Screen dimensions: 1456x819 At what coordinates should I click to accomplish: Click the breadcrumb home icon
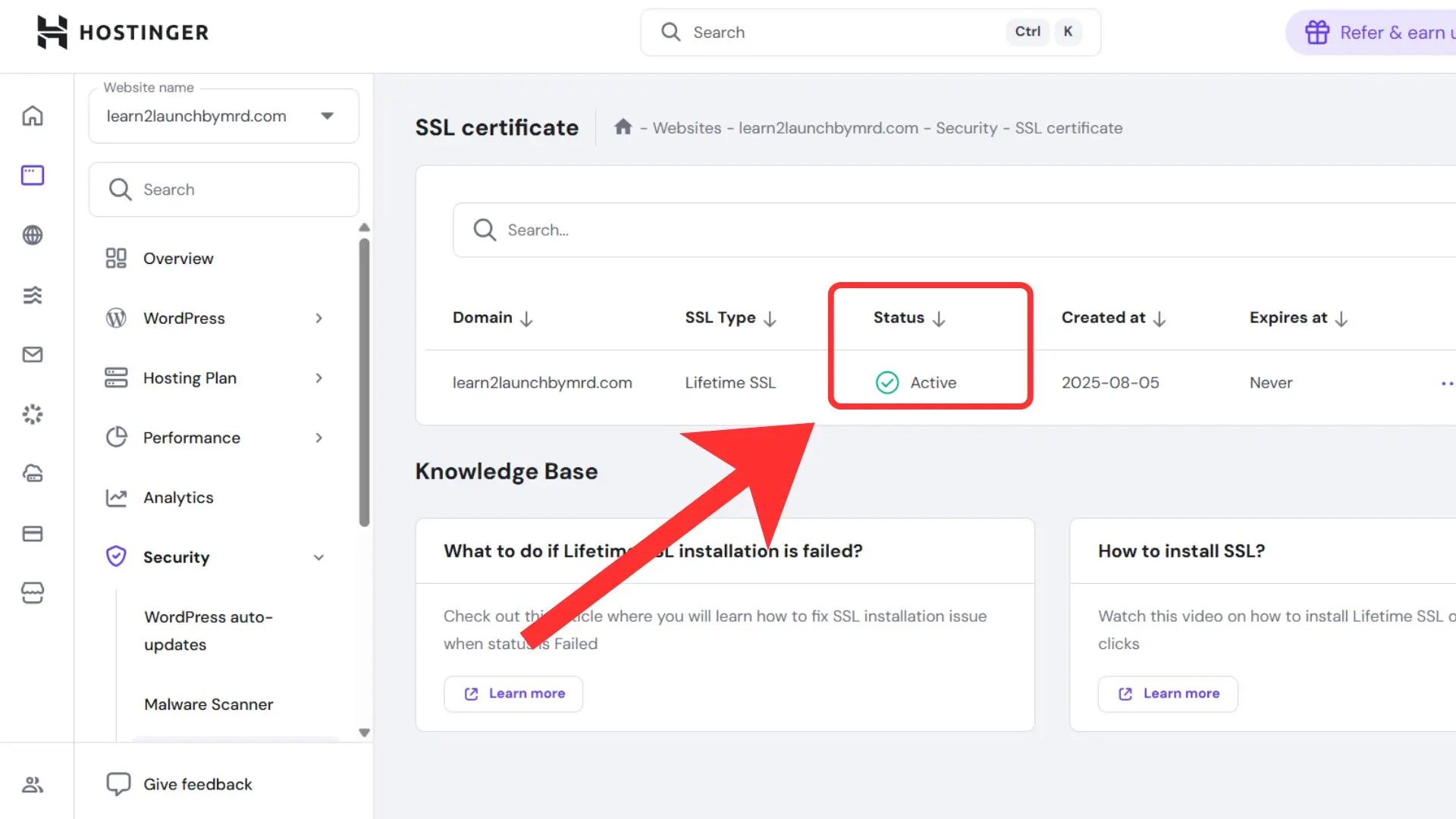(x=623, y=127)
